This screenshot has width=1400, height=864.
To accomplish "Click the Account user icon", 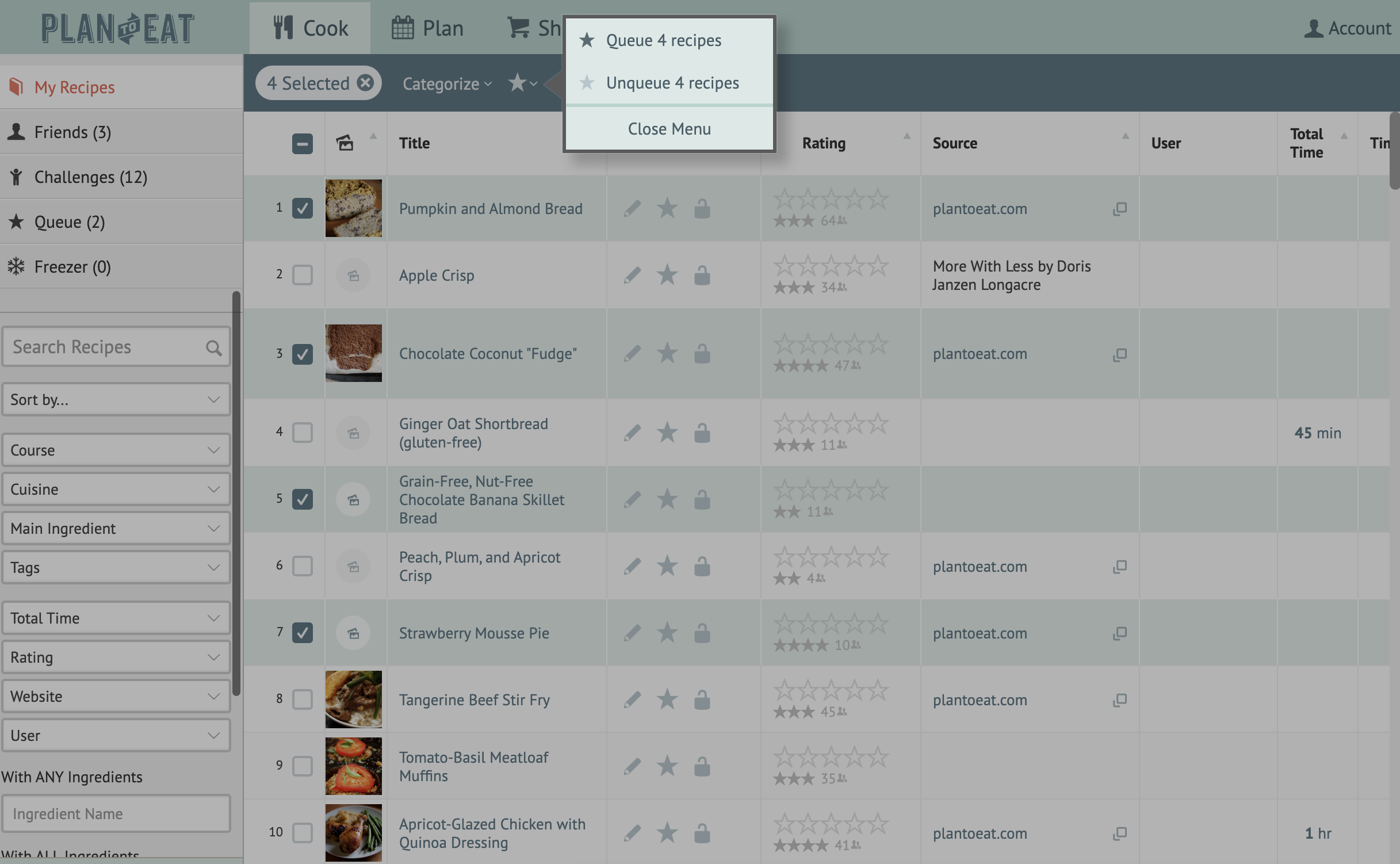I will (x=1313, y=28).
